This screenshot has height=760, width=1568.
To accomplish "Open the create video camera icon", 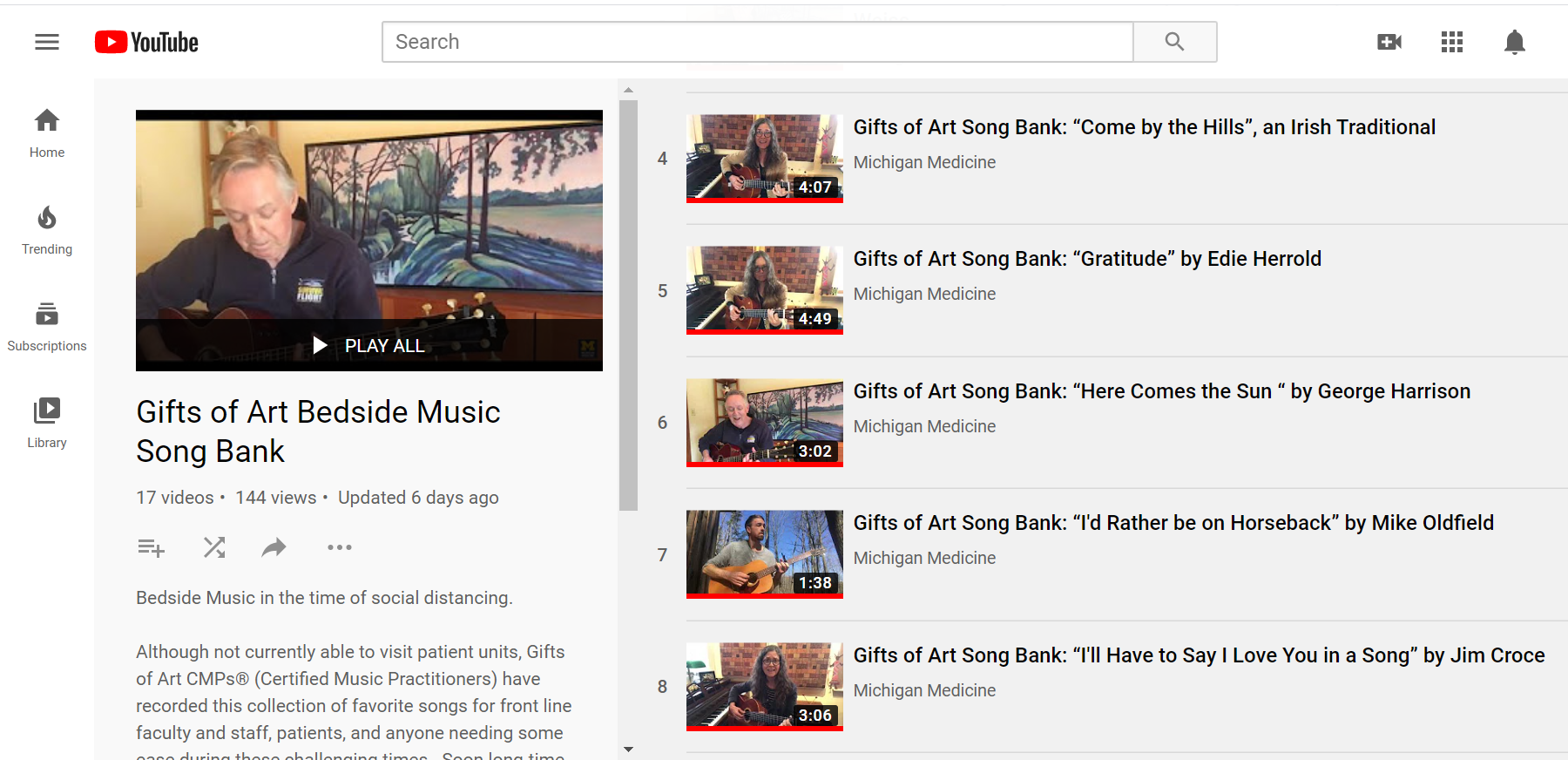I will point(1389,42).
